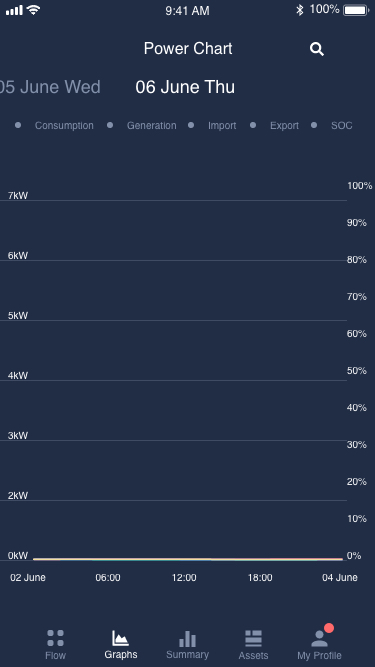Open the Summary bar chart icon

click(187, 638)
